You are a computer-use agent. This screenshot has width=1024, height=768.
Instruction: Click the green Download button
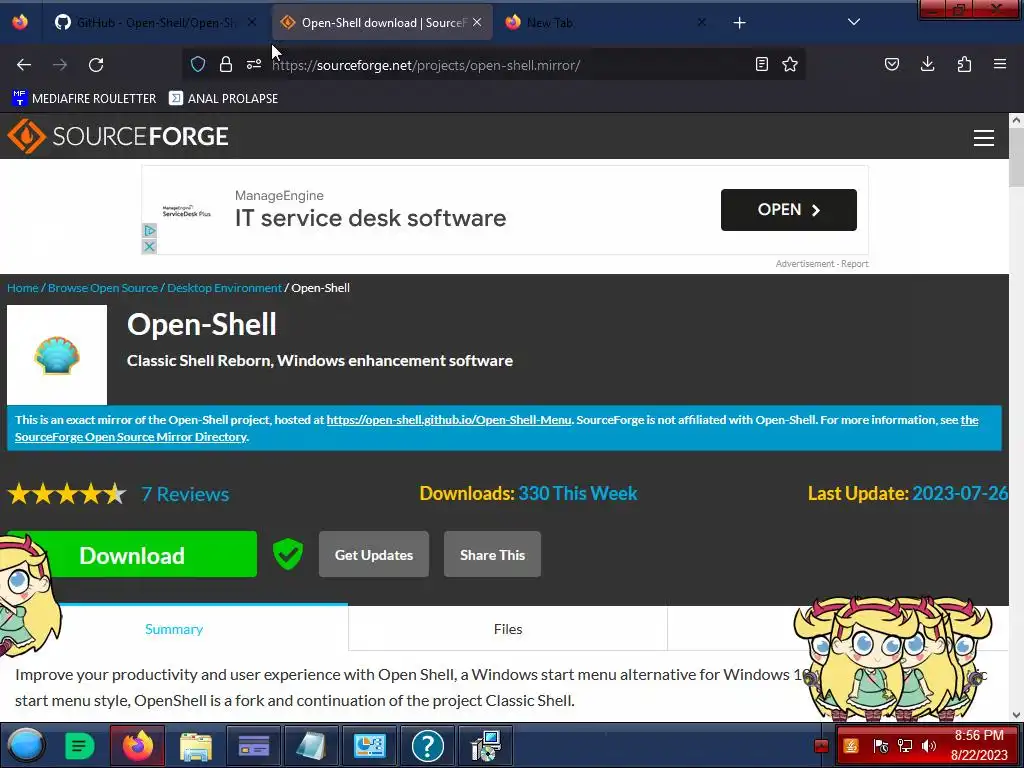pos(132,554)
